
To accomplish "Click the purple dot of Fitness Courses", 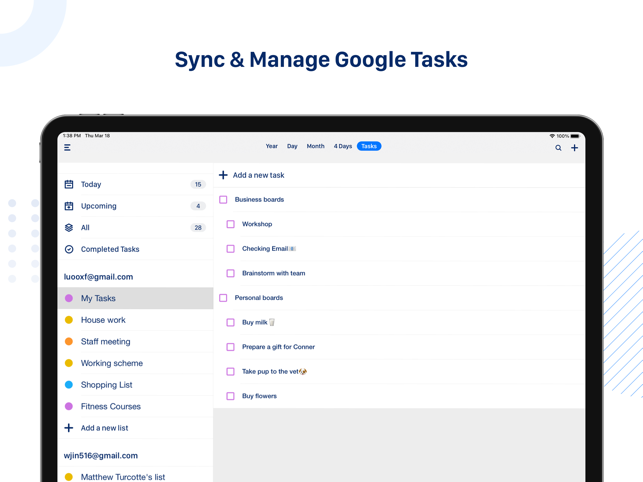I will pyautogui.click(x=69, y=407).
